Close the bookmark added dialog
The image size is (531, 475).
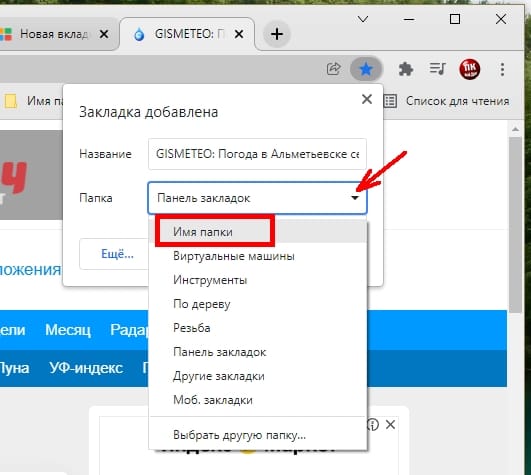pyautogui.click(x=367, y=99)
